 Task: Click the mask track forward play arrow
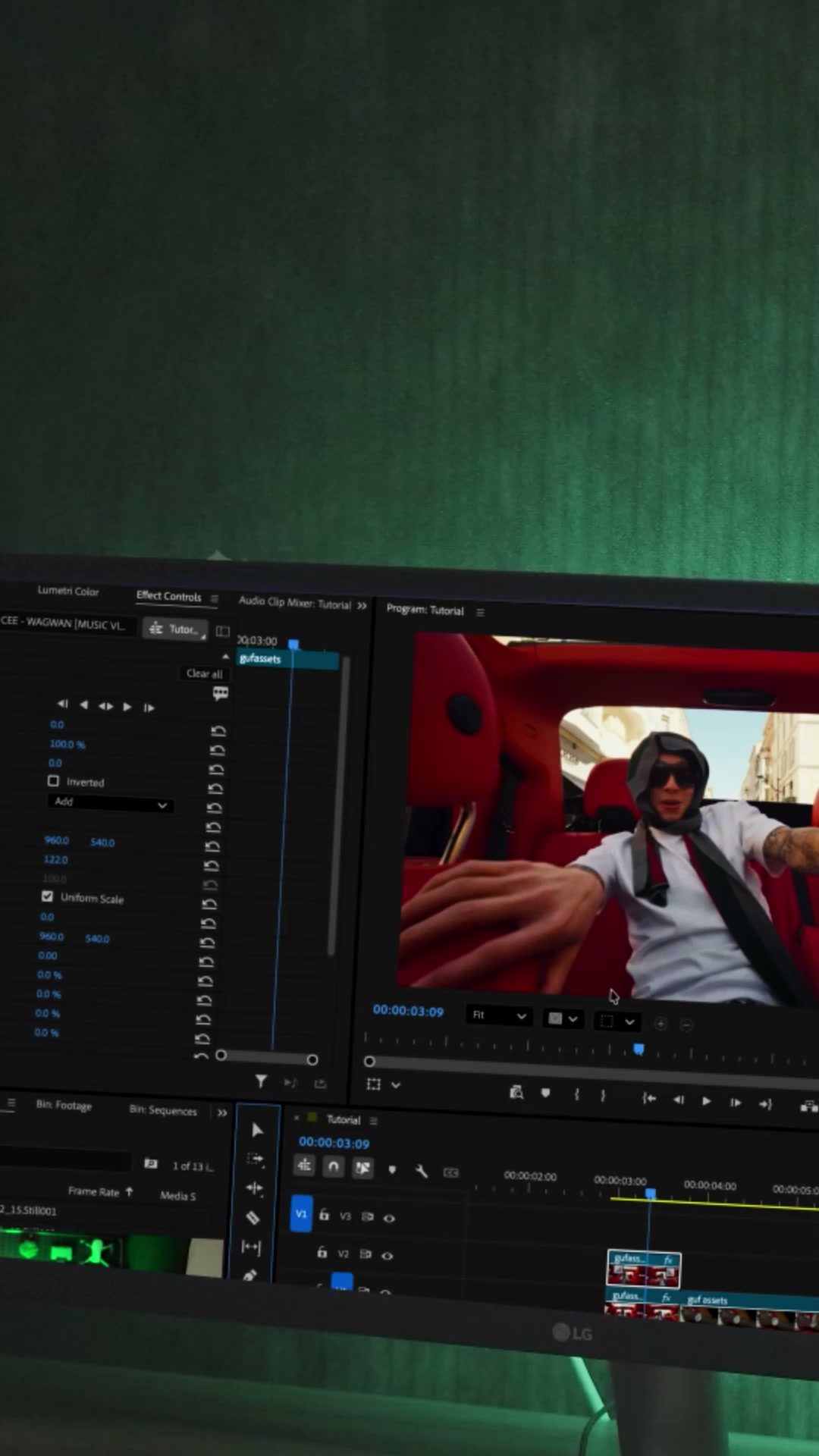click(127, 706)
